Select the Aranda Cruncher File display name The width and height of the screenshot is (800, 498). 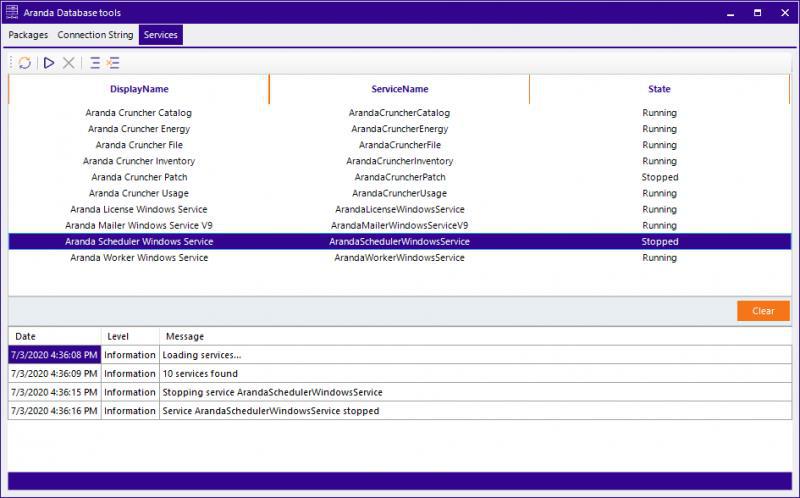pyautogui.click(x=139, y=145)
